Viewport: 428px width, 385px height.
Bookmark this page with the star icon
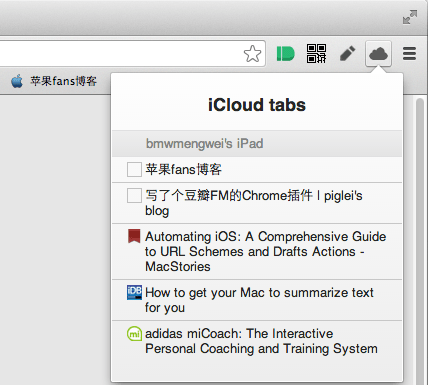pyautogui.click(x=252, y=54)
